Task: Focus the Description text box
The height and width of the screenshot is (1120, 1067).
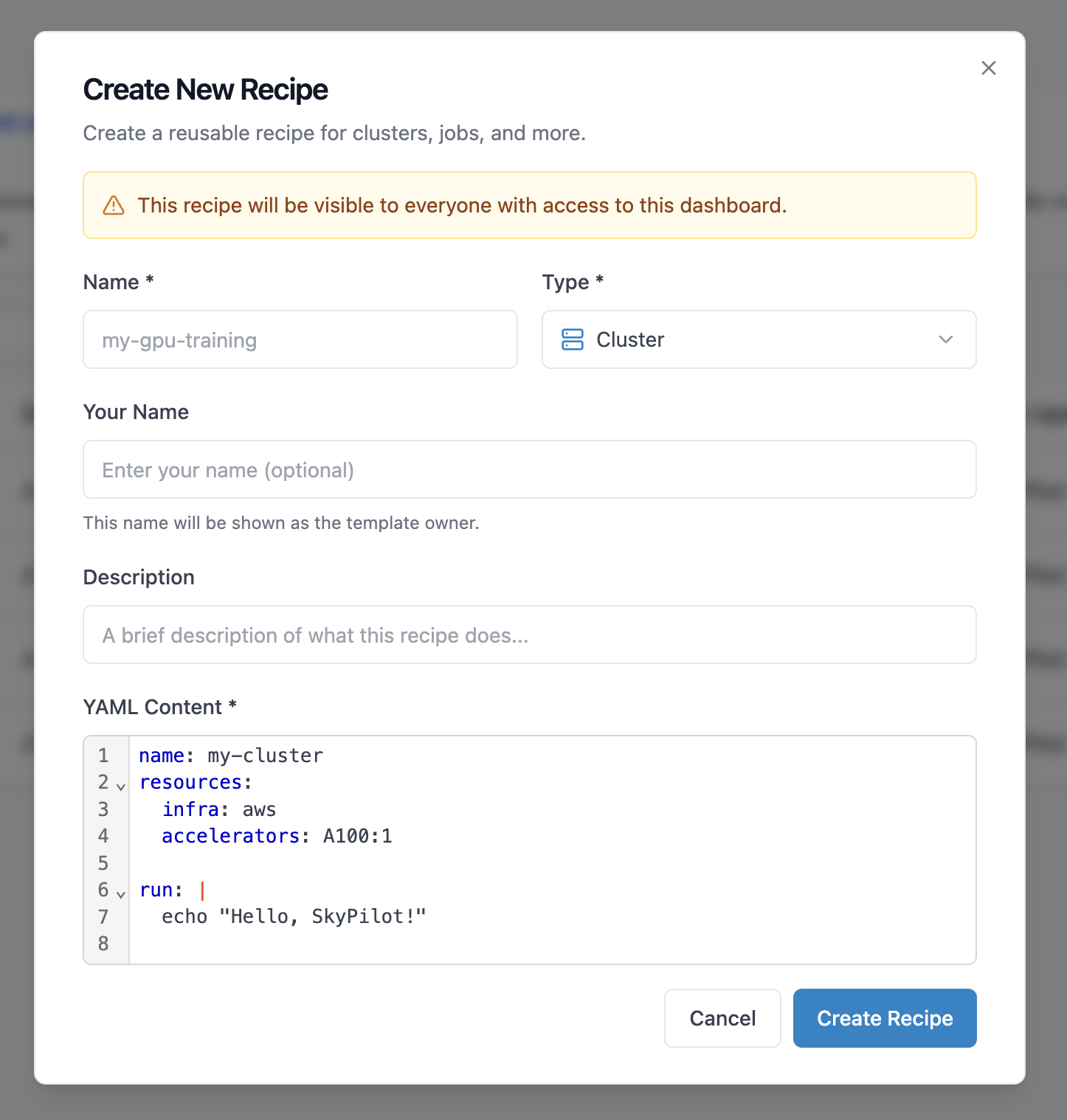Action: [x=530, y=635]
